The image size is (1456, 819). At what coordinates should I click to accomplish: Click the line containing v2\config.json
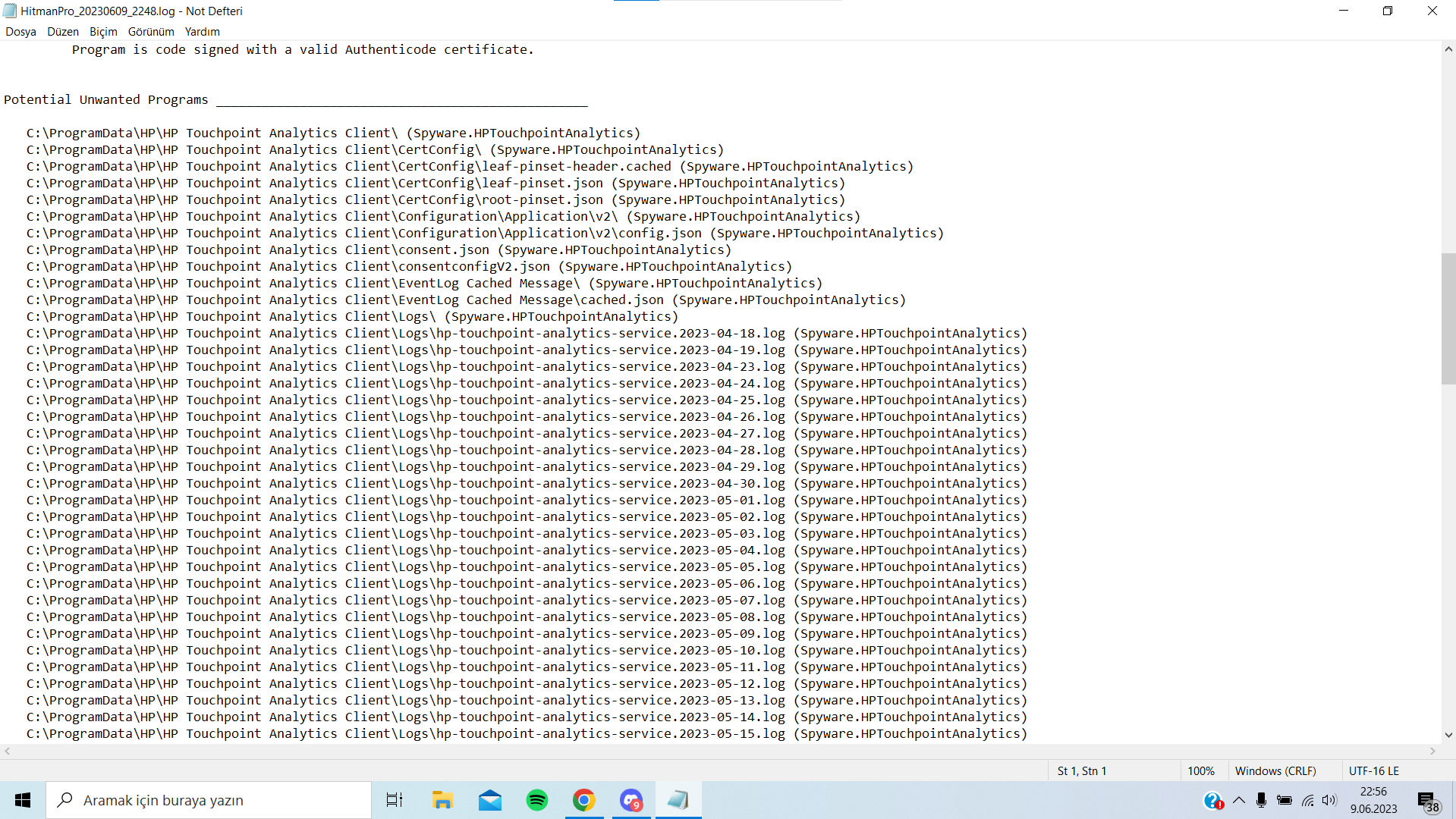tap(486, 233)
